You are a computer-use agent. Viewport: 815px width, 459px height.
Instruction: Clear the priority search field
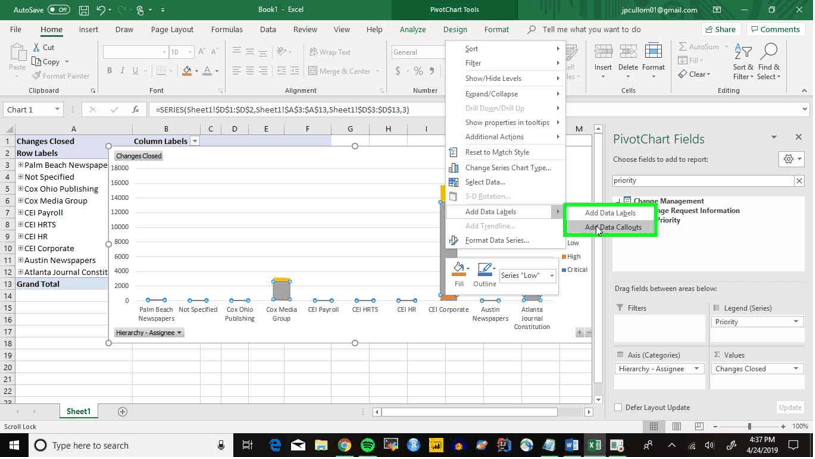[799, 180]
